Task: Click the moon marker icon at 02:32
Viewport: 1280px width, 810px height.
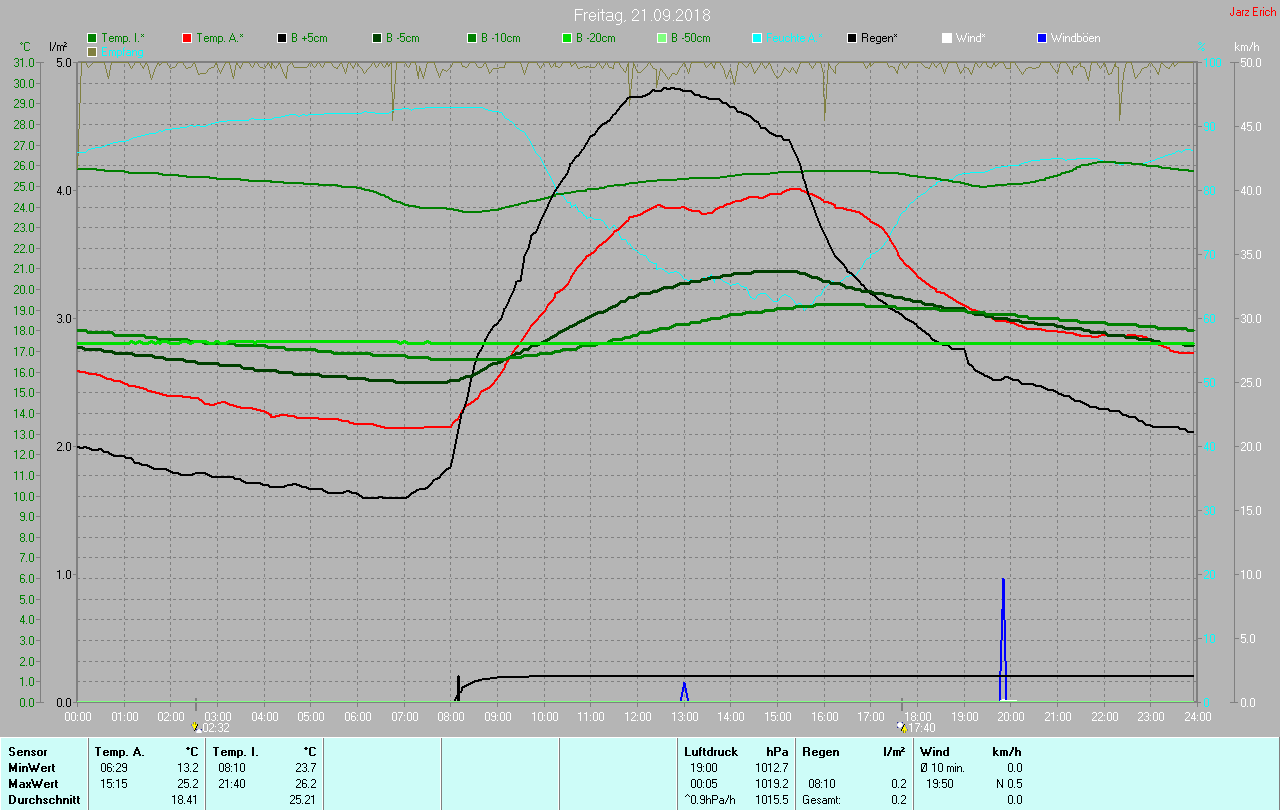Action: (196, 727)
